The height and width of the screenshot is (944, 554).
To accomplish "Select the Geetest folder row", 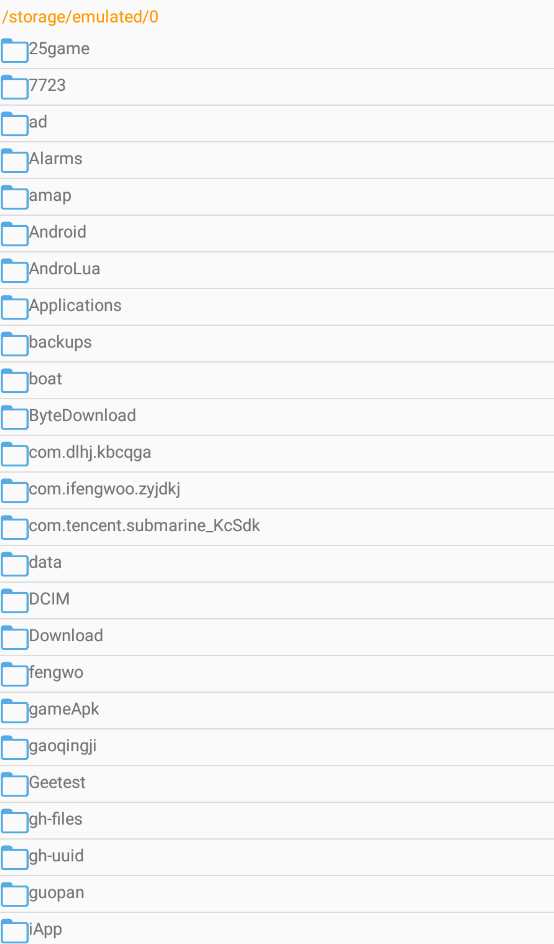I will (x=277, y=784).
